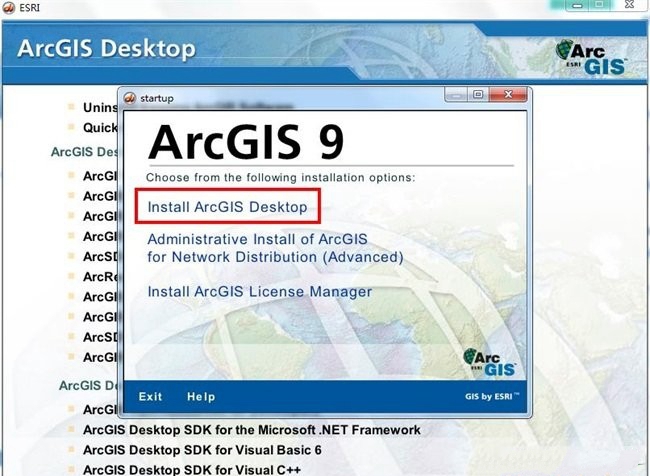Viewport: 650px width, 476px height.
Task: Maximize the startup dialog window
Action: point(478,95)
